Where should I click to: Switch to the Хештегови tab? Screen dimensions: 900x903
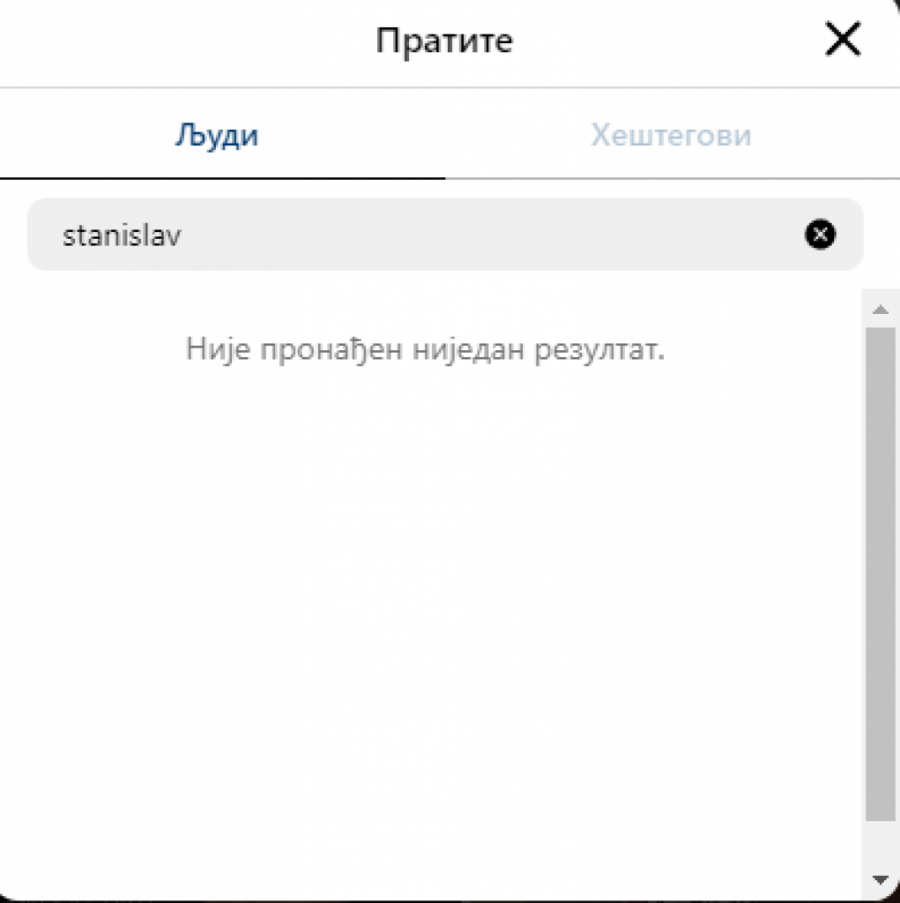(x=671, y=135)
